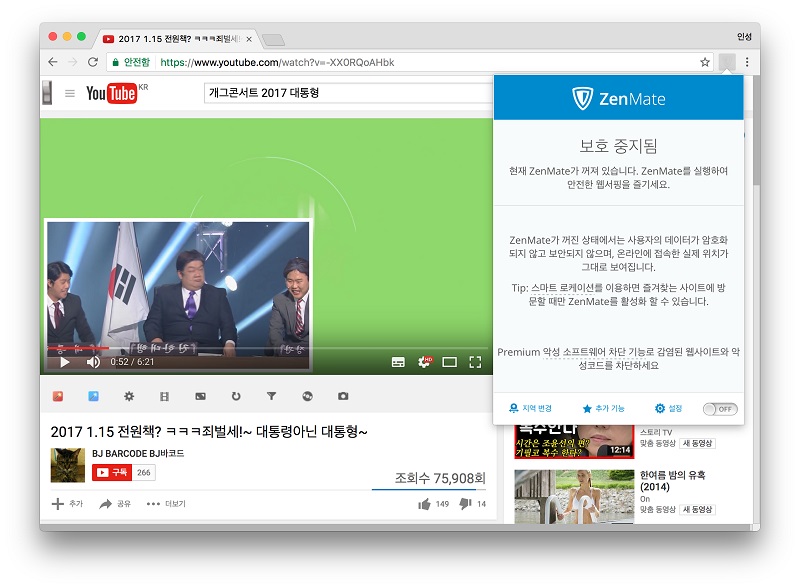The image size is (800, 588).
Task: Switch to theater mode icon
Action: click(449, 362)
